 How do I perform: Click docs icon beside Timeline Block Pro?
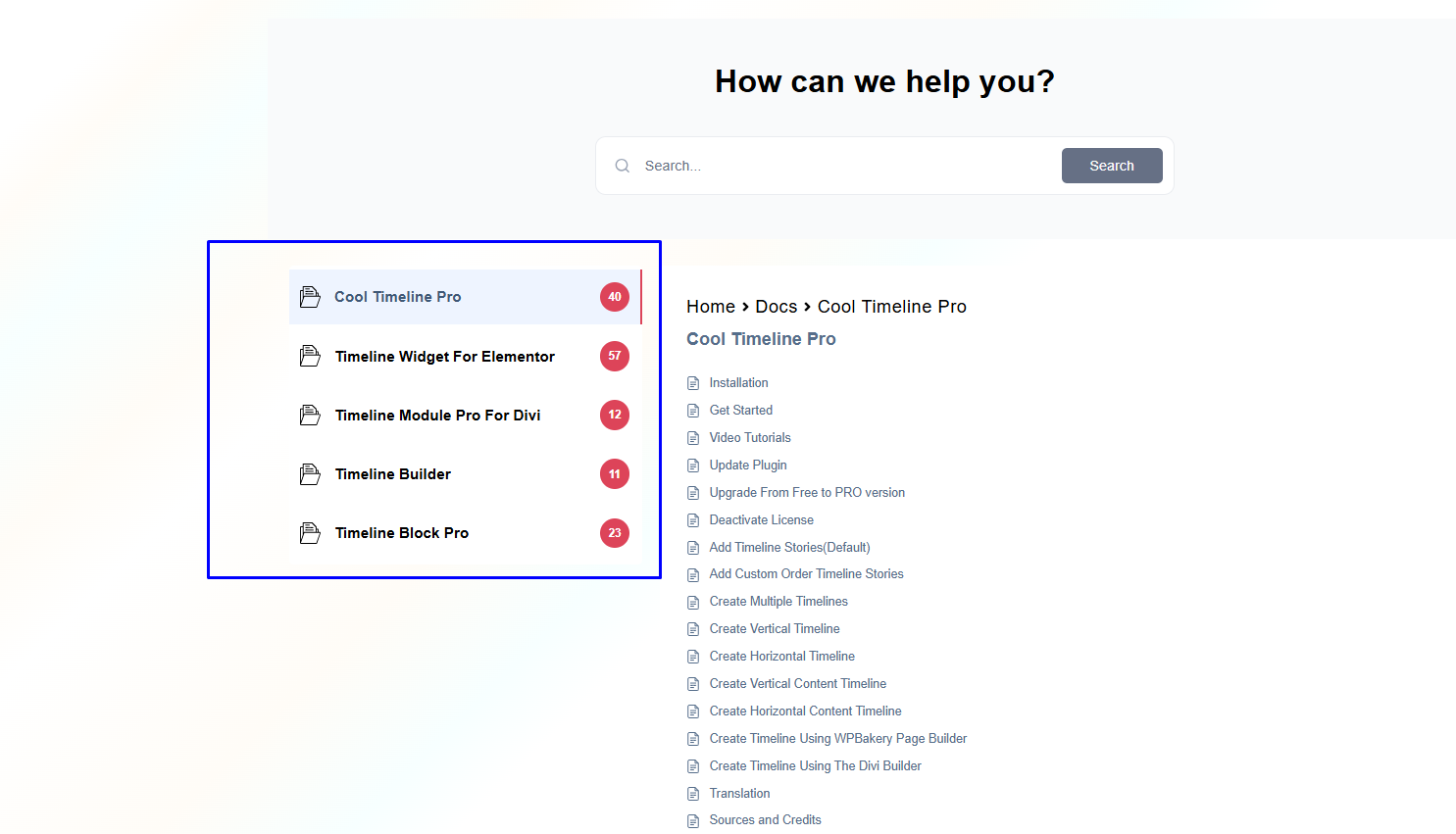[310, 533]
